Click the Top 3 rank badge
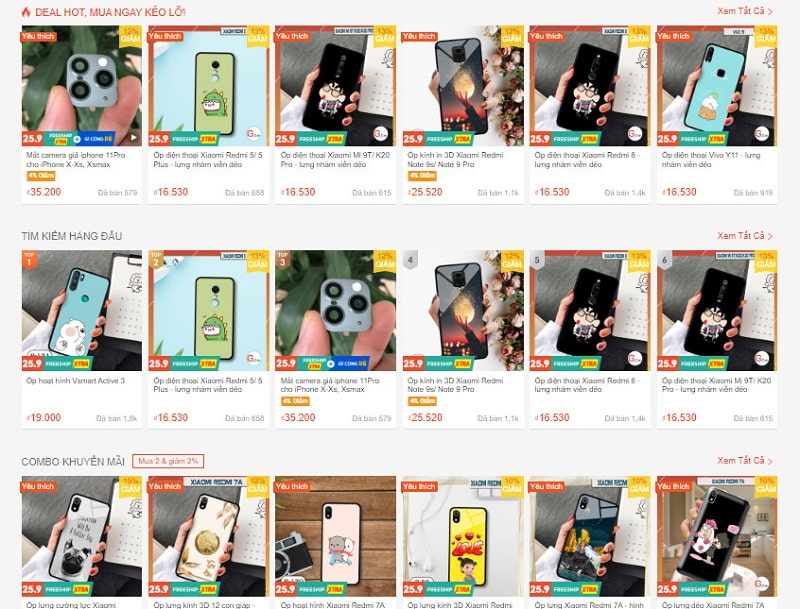The width and height of the screenshot is (800, 609). point(283,260)
